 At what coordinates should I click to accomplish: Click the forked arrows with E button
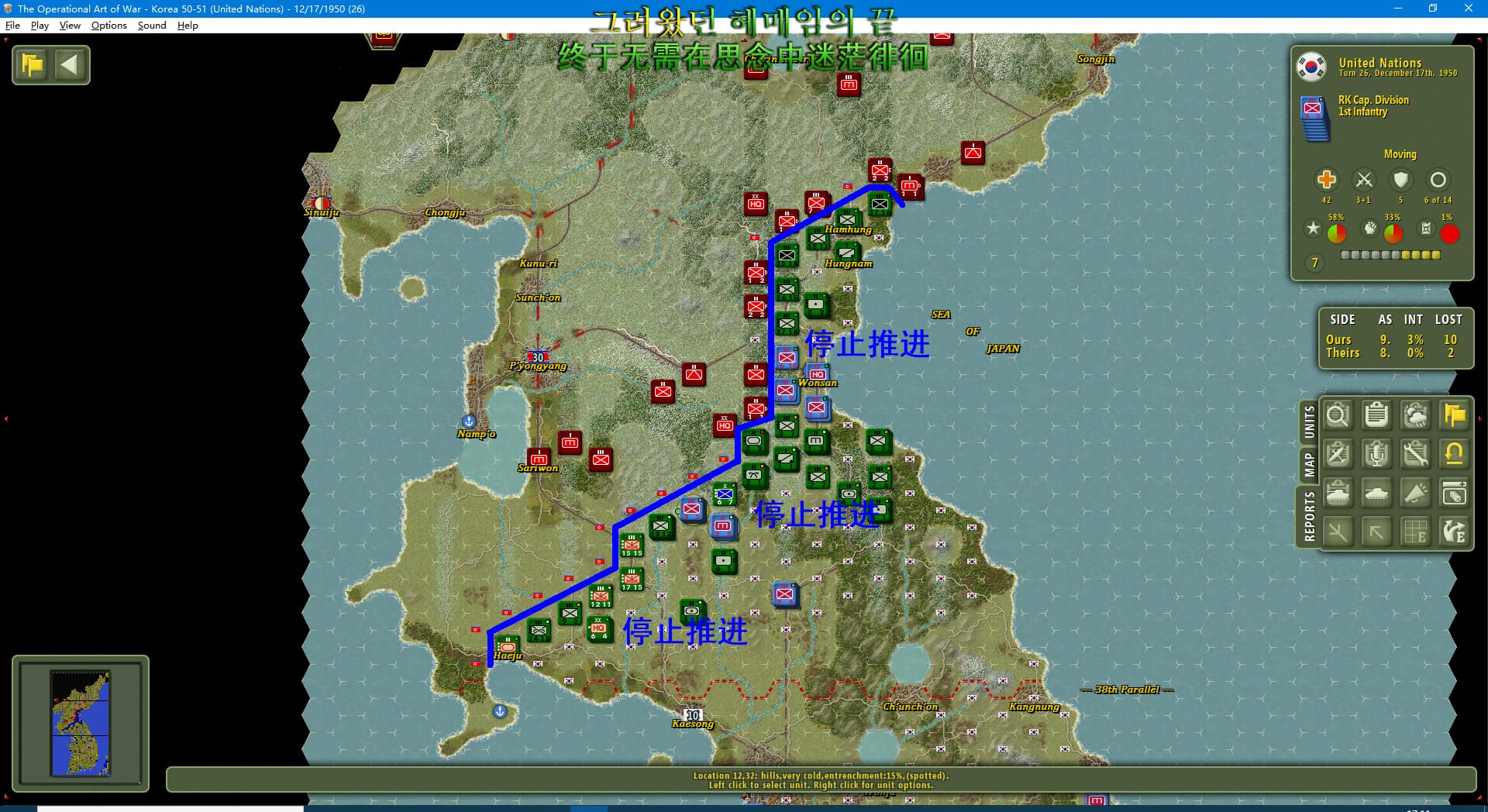coord(1454,532)
